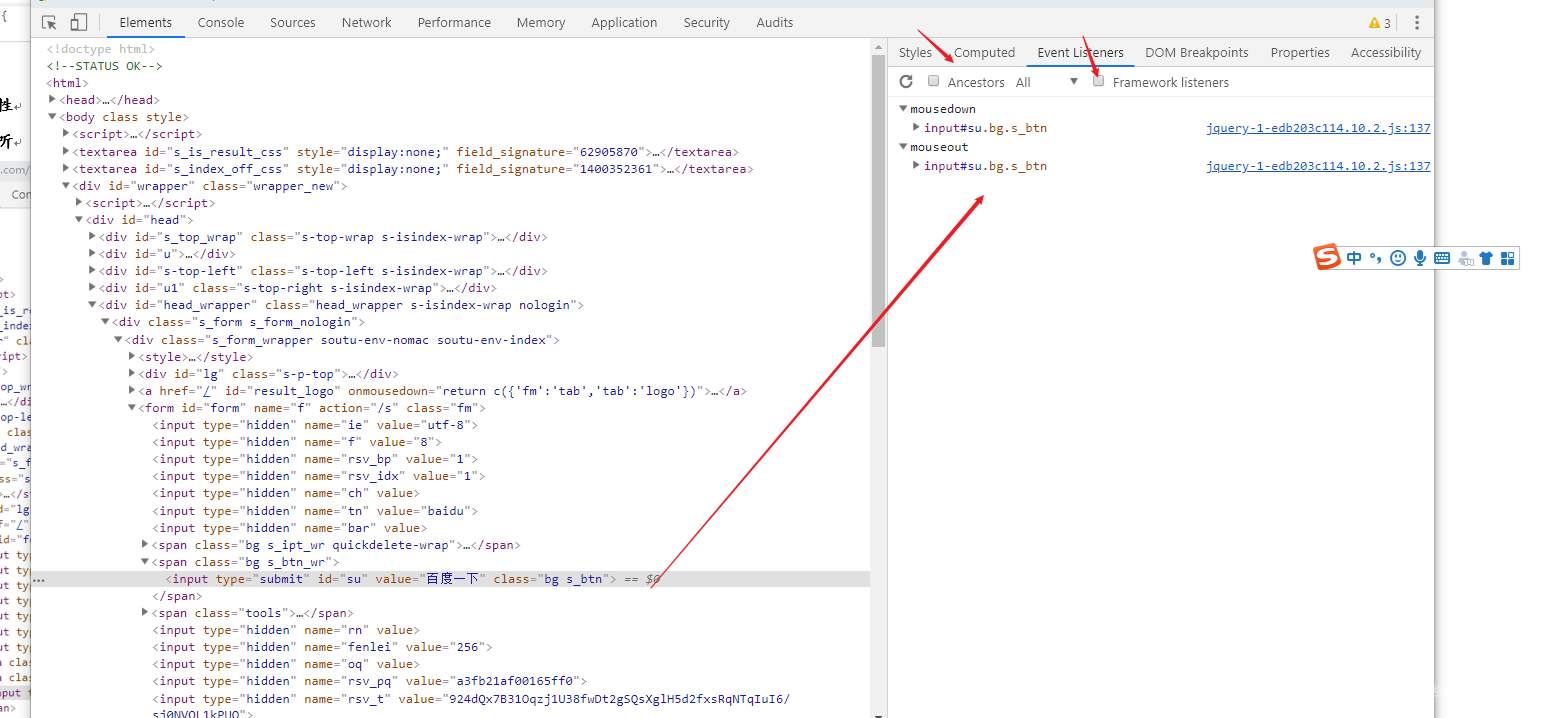The image size is (1546, 718).
Task: Expand the head element node
Action: pyautogui.click(x=52, y=99)
